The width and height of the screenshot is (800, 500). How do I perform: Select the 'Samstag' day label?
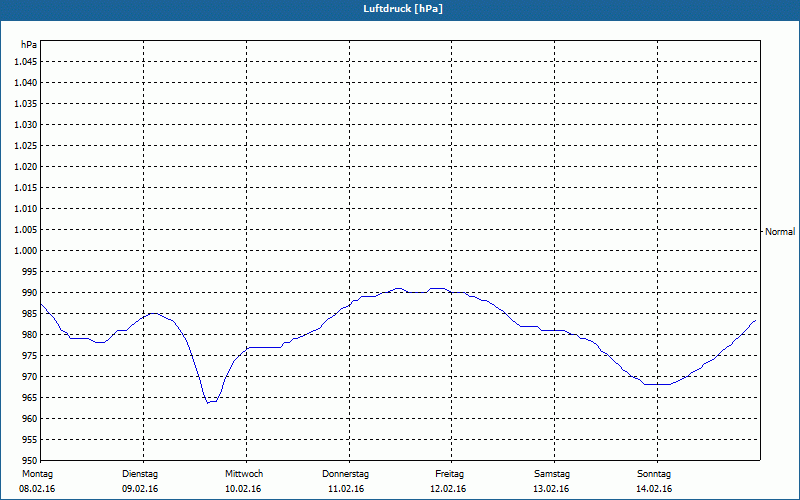click(552, 474)
